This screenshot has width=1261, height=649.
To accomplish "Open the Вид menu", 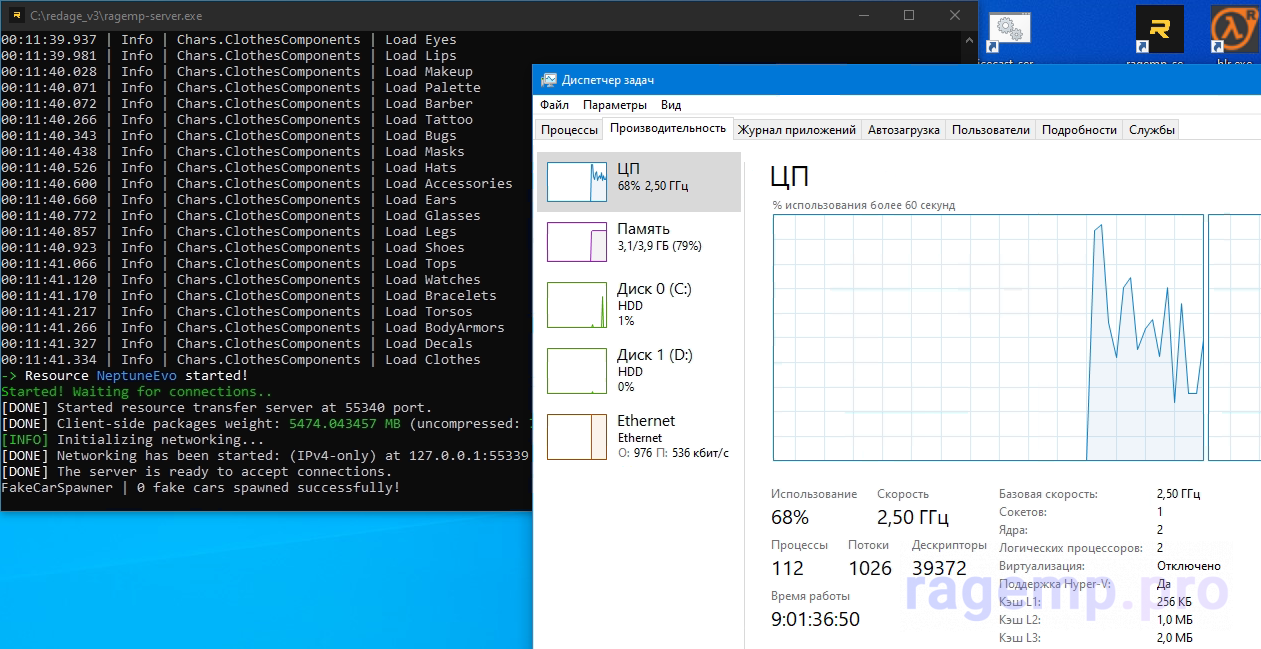I will (x=671, y=105).
